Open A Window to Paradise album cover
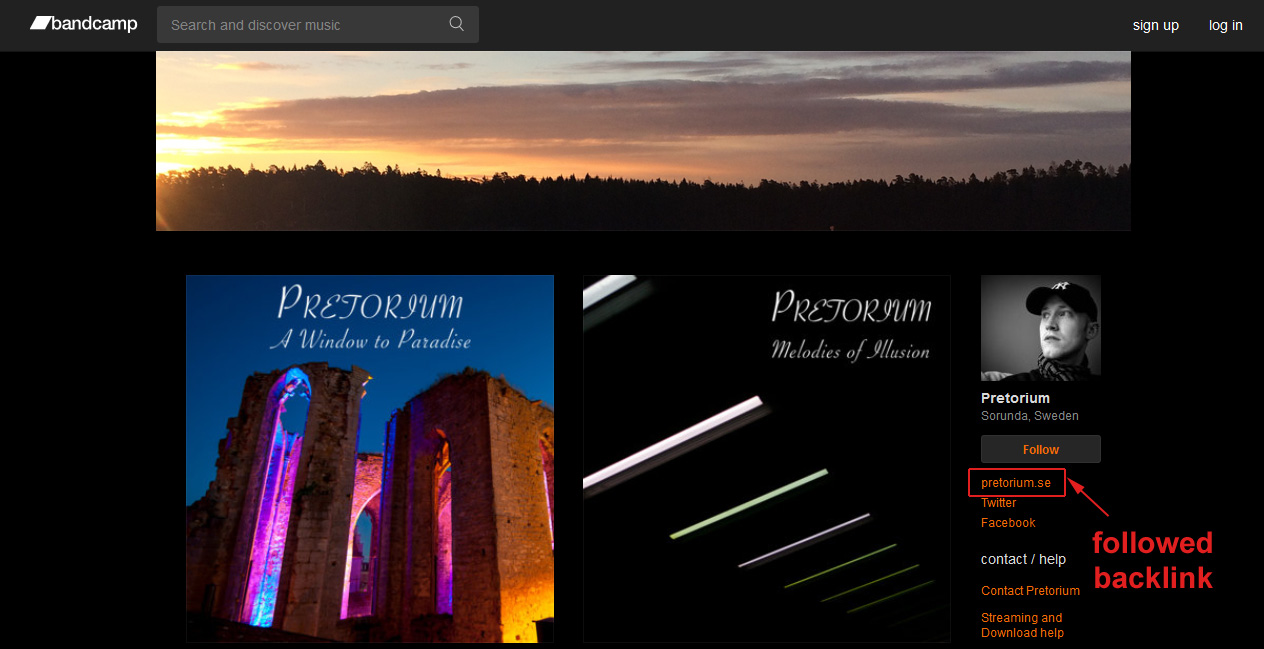 pos(370,458)
